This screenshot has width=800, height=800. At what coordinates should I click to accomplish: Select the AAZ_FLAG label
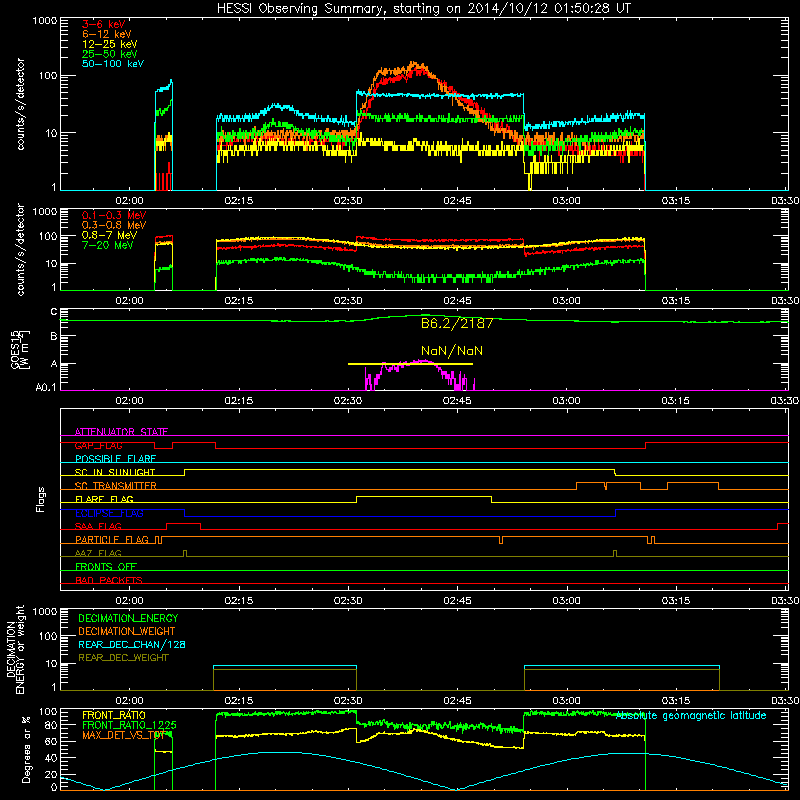point(98,553)
